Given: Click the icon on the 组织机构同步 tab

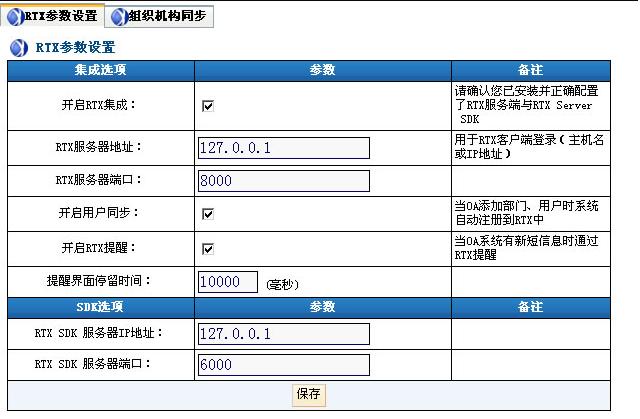Looking at the screenshot, I should pos(119,16).
